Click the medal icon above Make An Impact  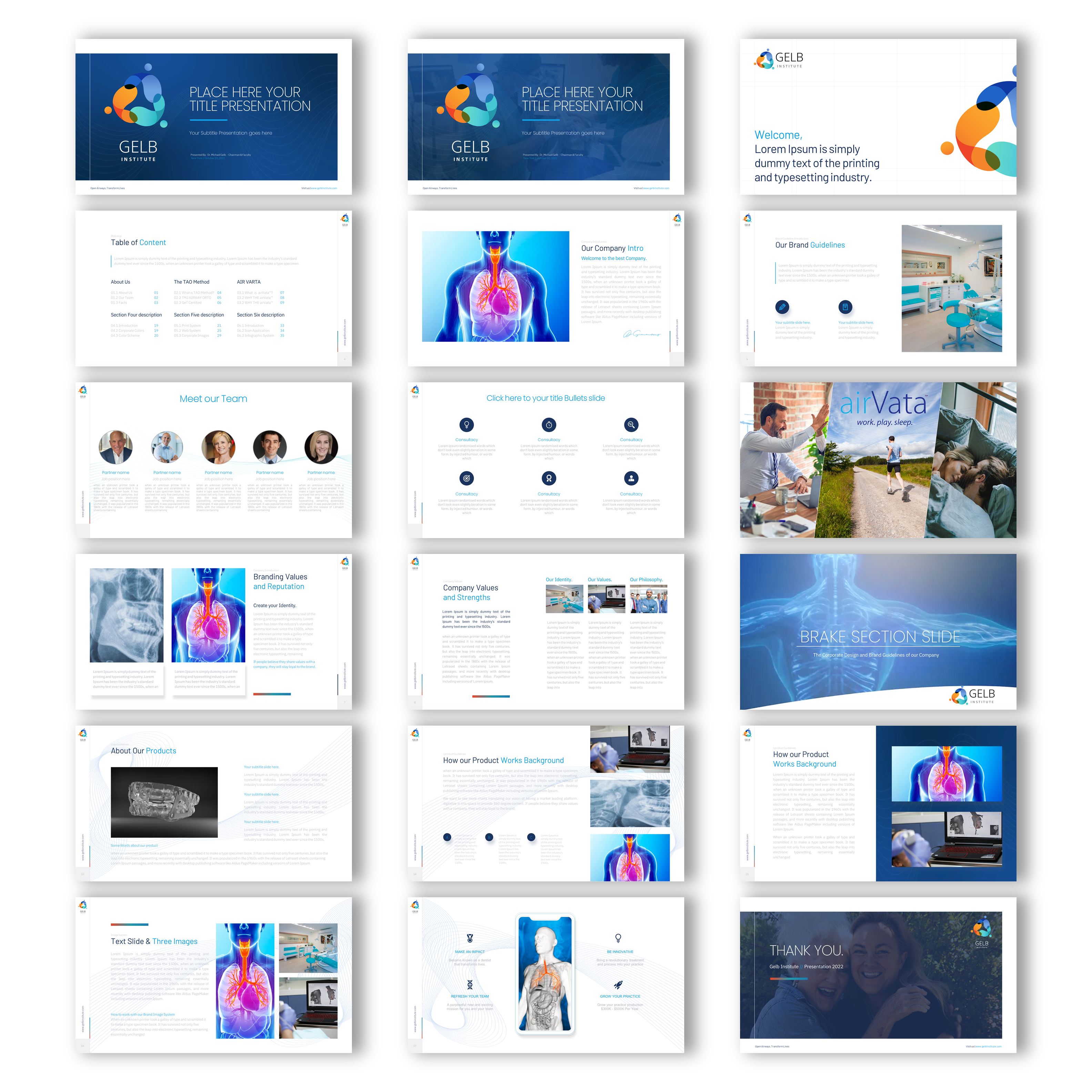(470, 938)
